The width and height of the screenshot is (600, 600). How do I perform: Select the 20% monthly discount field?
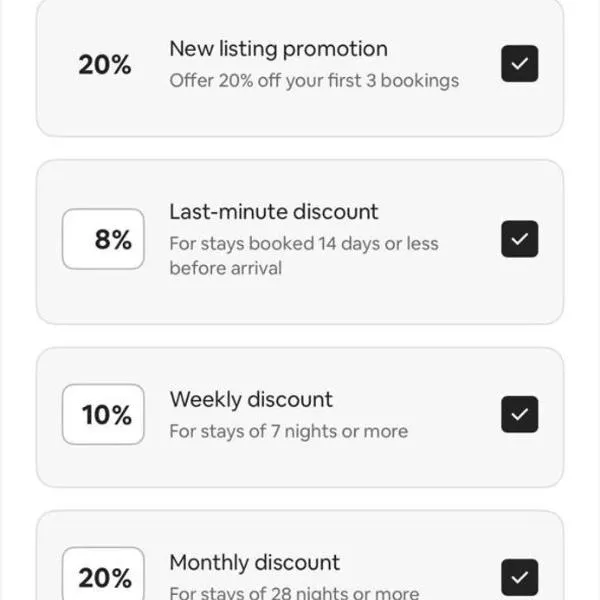[103, 577]
